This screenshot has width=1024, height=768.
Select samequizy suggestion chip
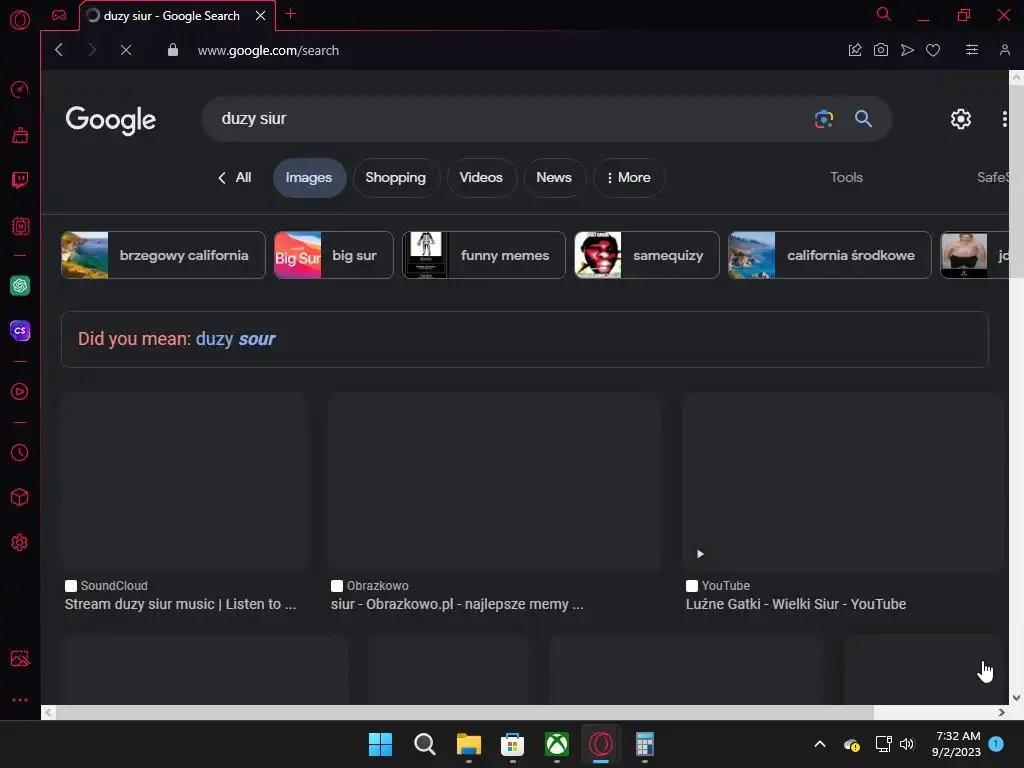(647, 255)
